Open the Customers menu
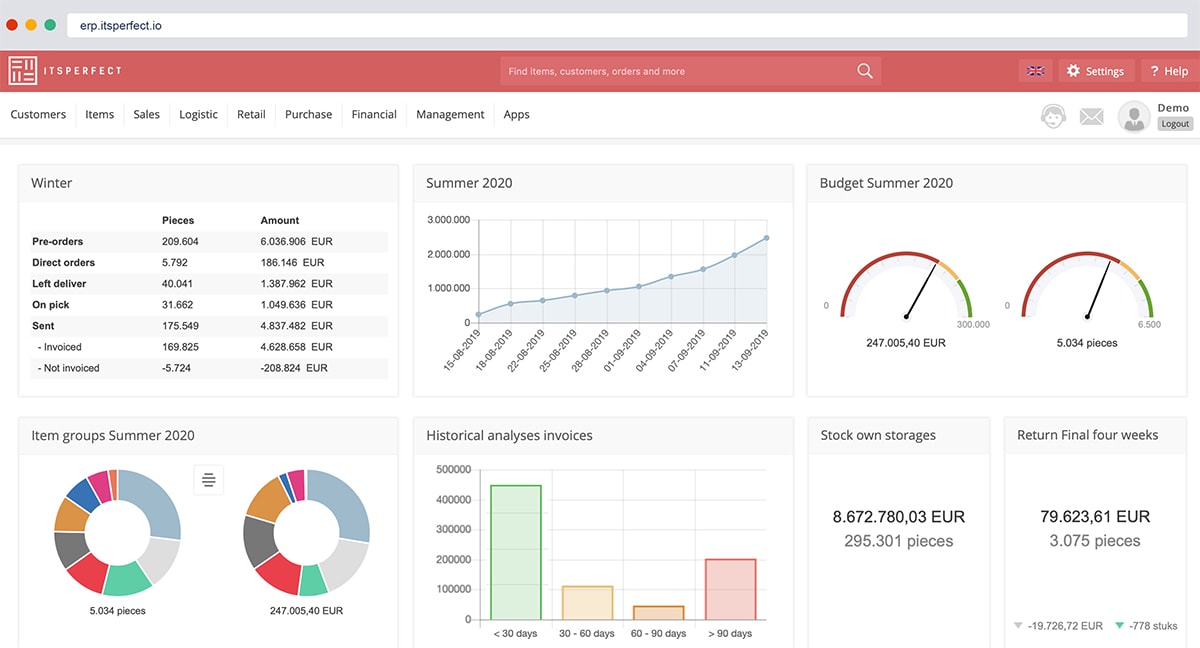This screenshot has height=648, width=1200. click(38, 115)
